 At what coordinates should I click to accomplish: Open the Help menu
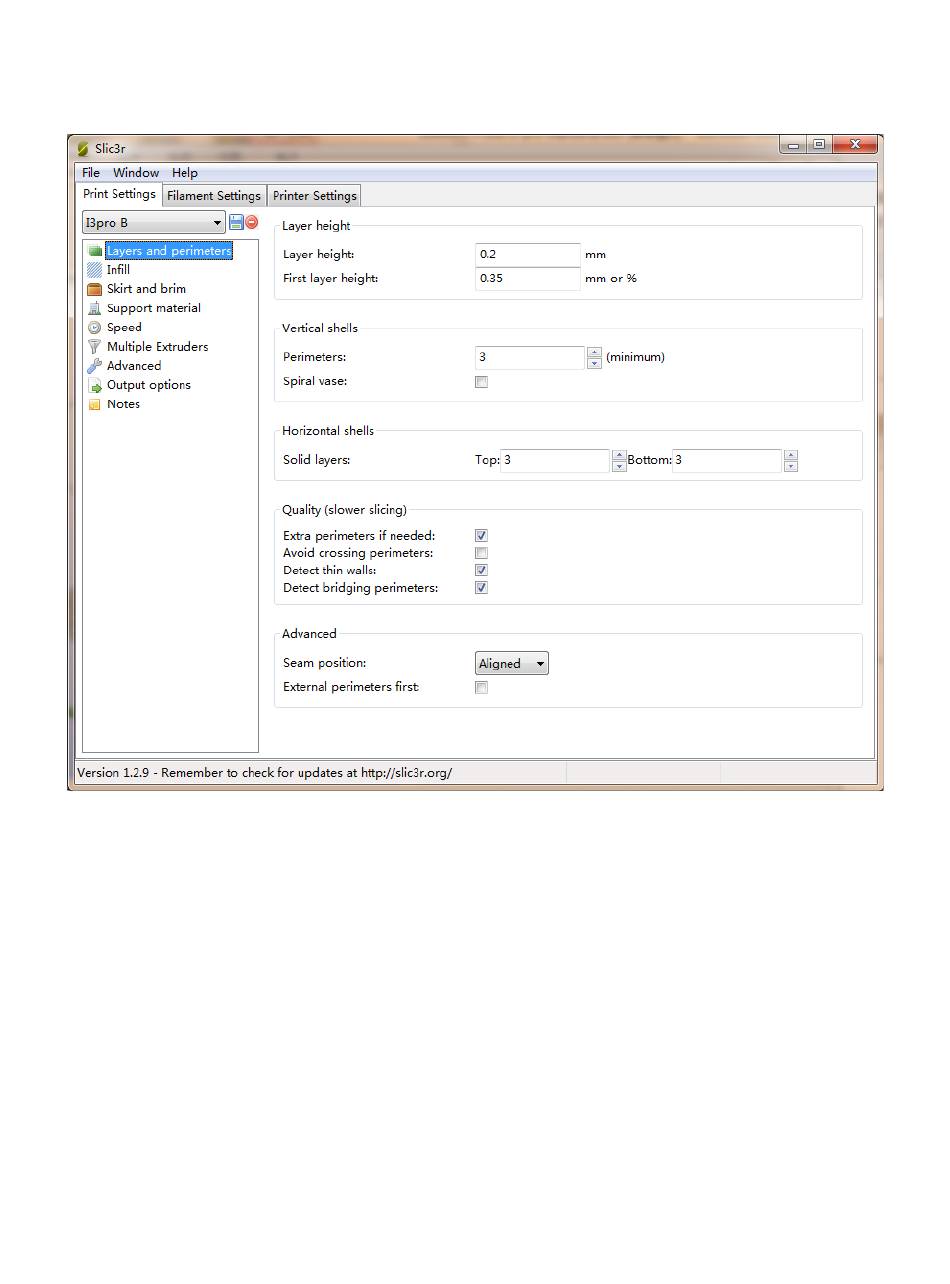click(x=185, y=173)
